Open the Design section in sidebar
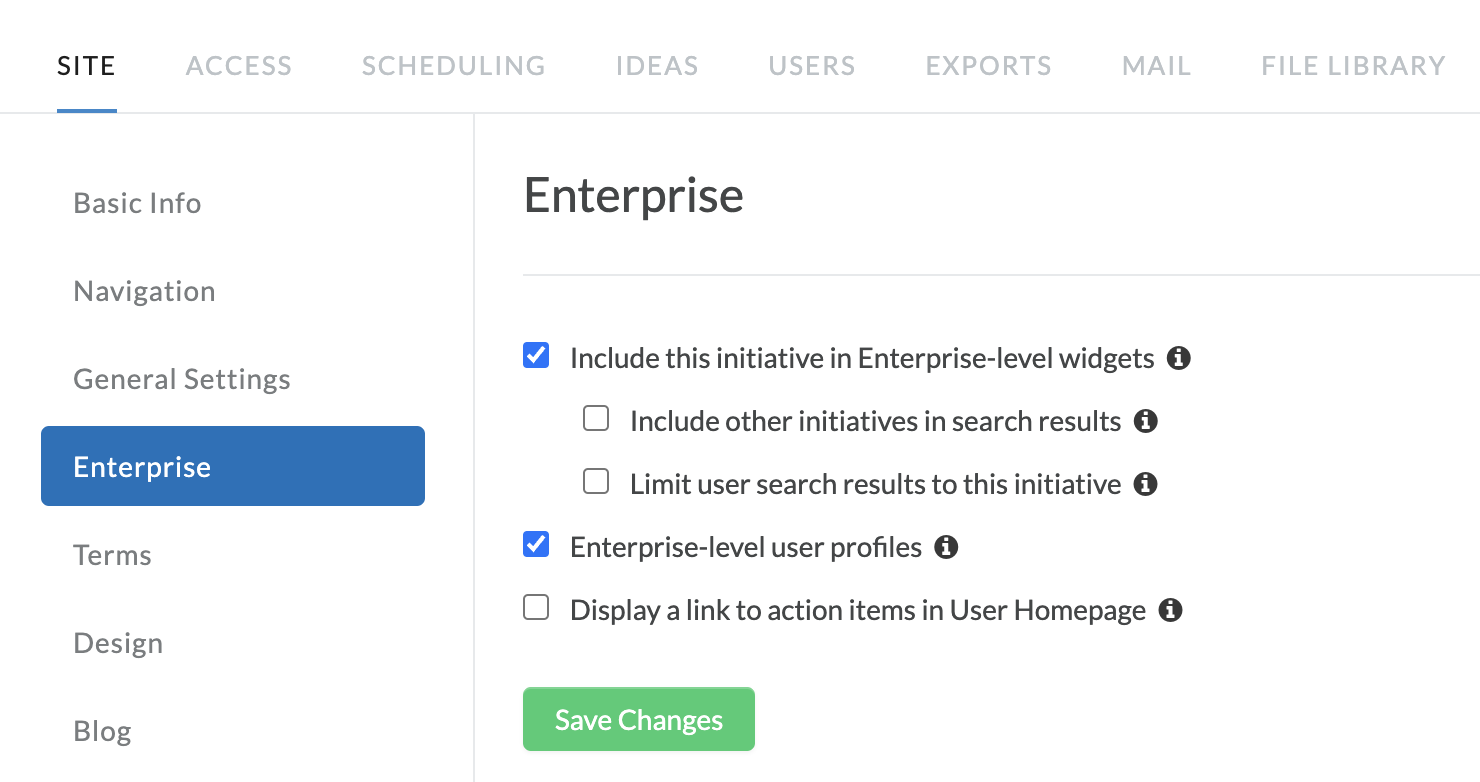Viewport: 1480px width, 782px height. tap(118, 643)
